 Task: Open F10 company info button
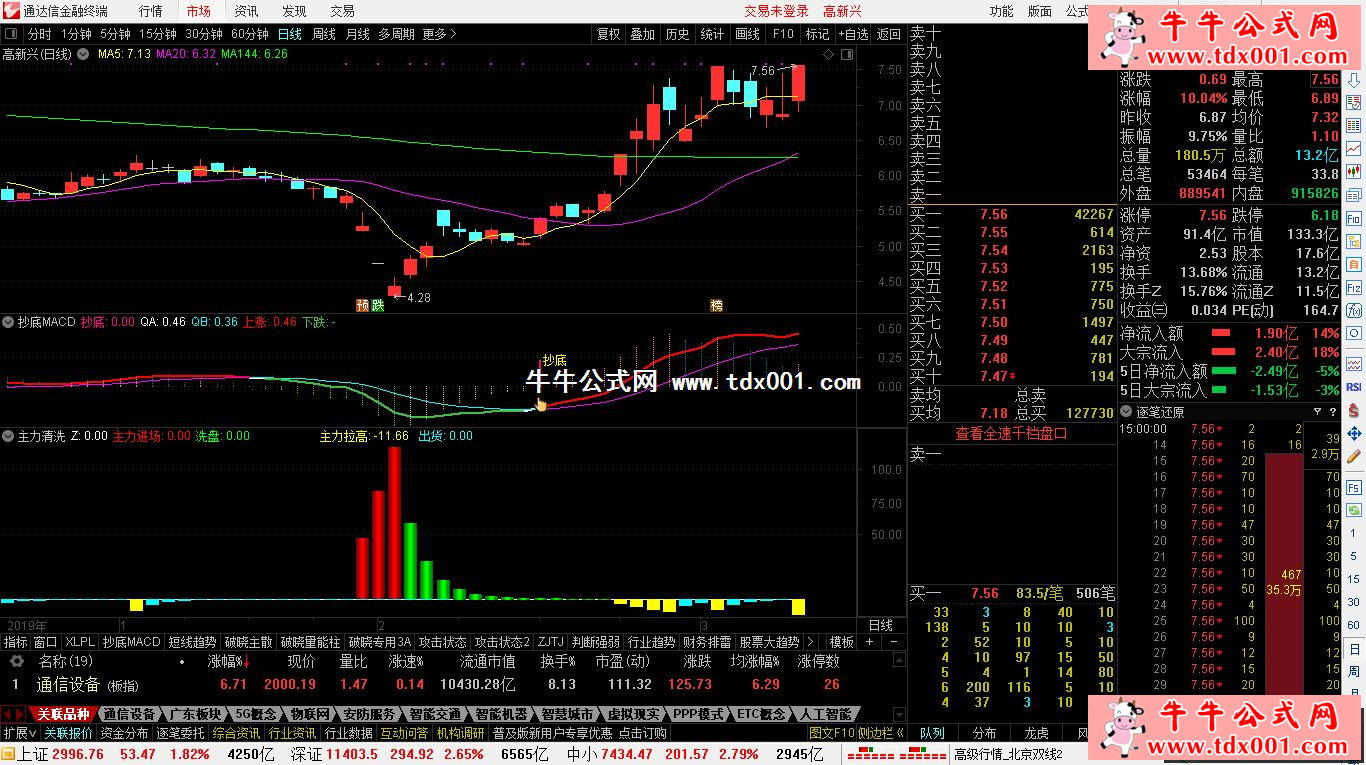coord(783,34)
